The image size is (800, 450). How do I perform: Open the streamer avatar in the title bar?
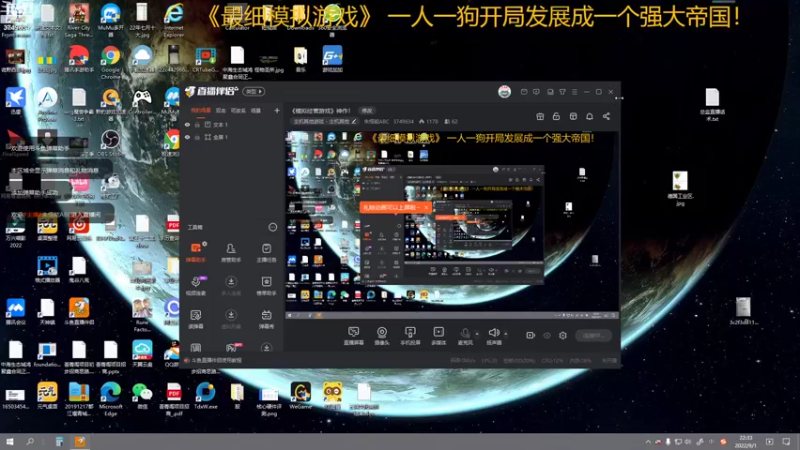[504, 92]
